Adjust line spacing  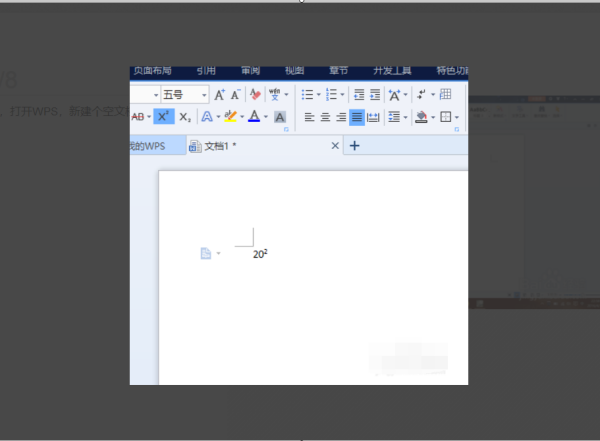(x=394, y=116)
